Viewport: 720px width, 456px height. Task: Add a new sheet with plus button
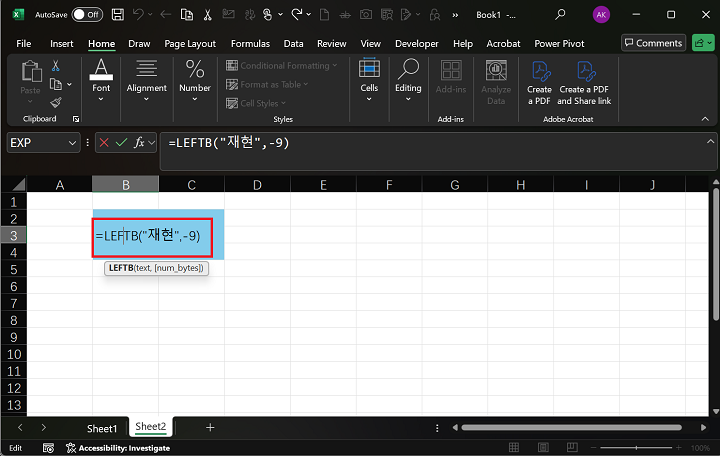(210, 427)
